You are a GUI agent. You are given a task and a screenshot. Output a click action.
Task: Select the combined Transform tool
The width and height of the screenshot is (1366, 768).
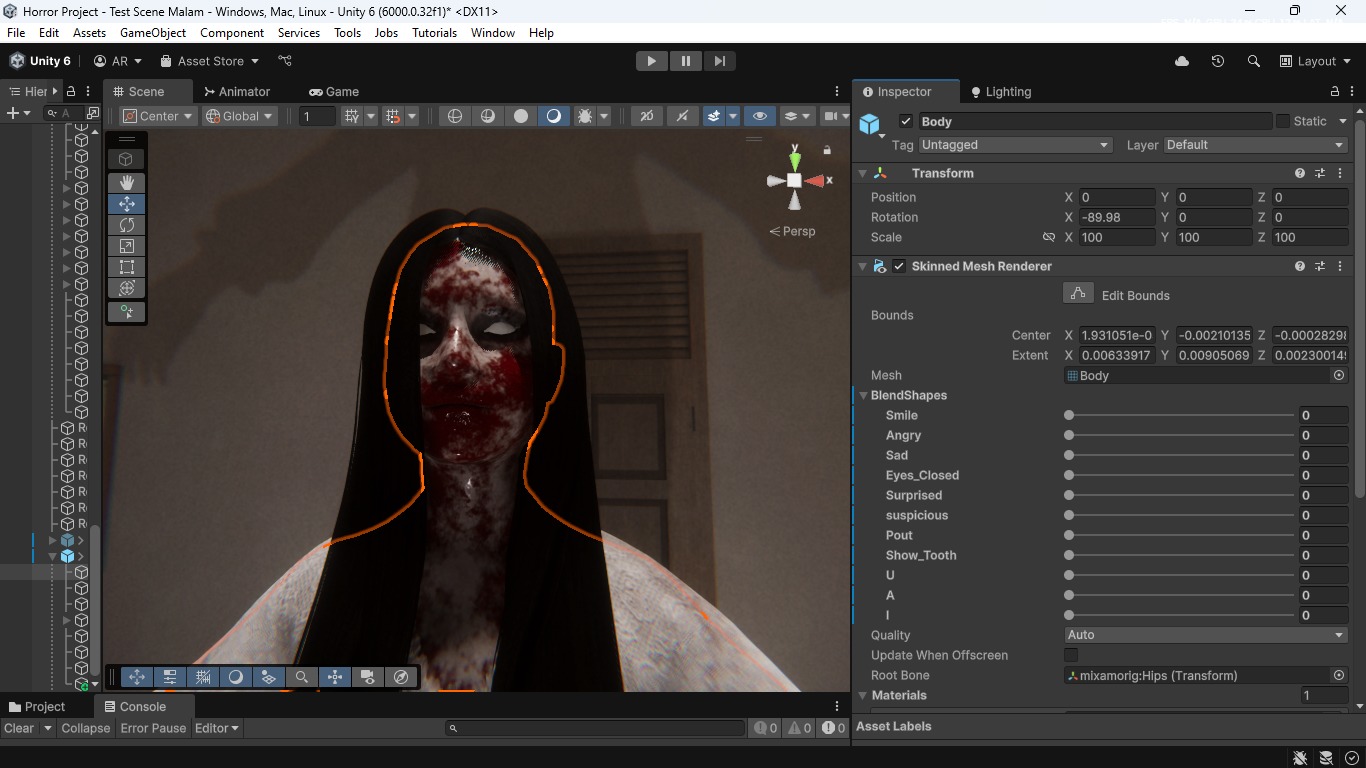[126, 288]
